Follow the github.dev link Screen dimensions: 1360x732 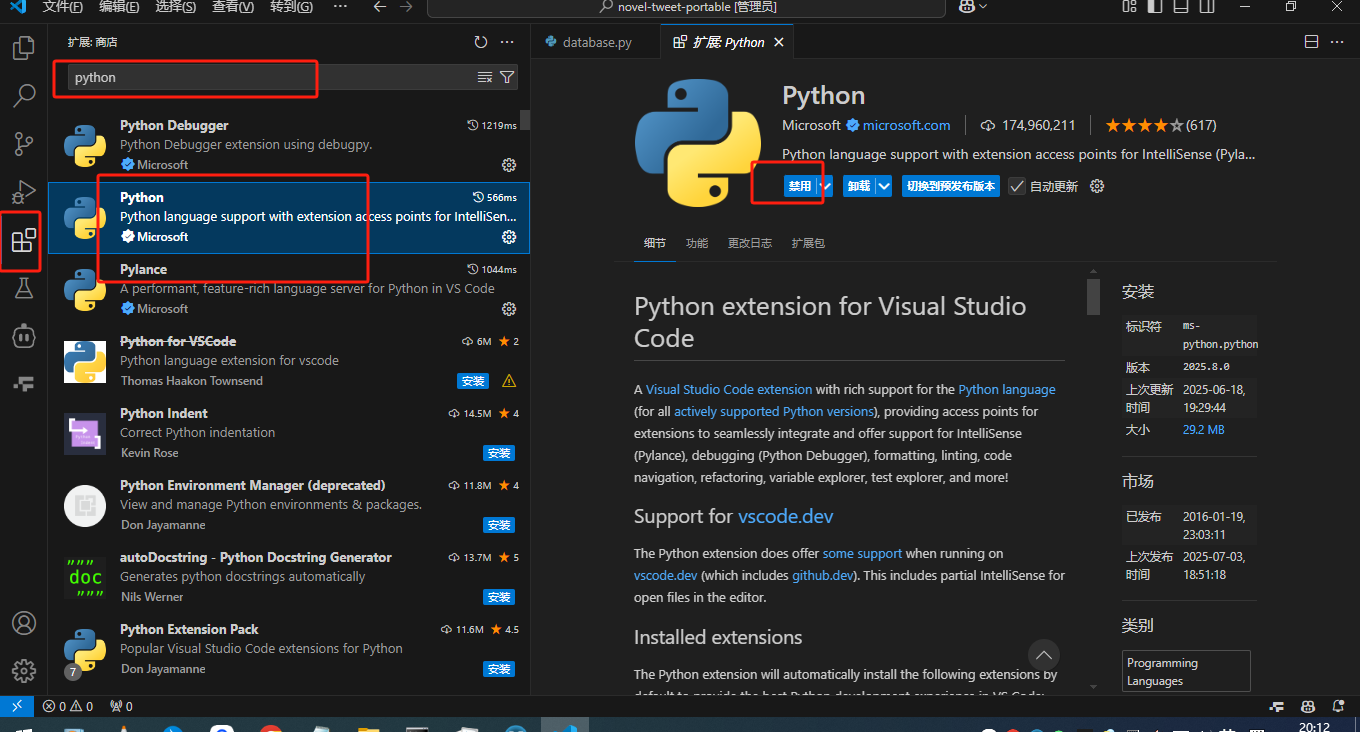click(823, 575)
